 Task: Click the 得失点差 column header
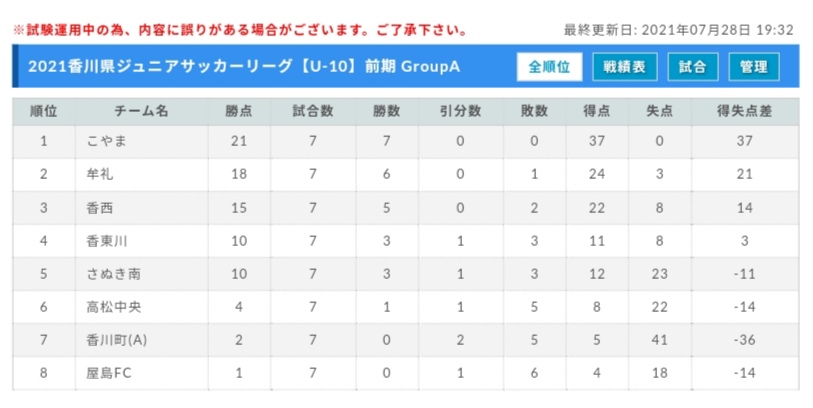[x=745, y=111]
